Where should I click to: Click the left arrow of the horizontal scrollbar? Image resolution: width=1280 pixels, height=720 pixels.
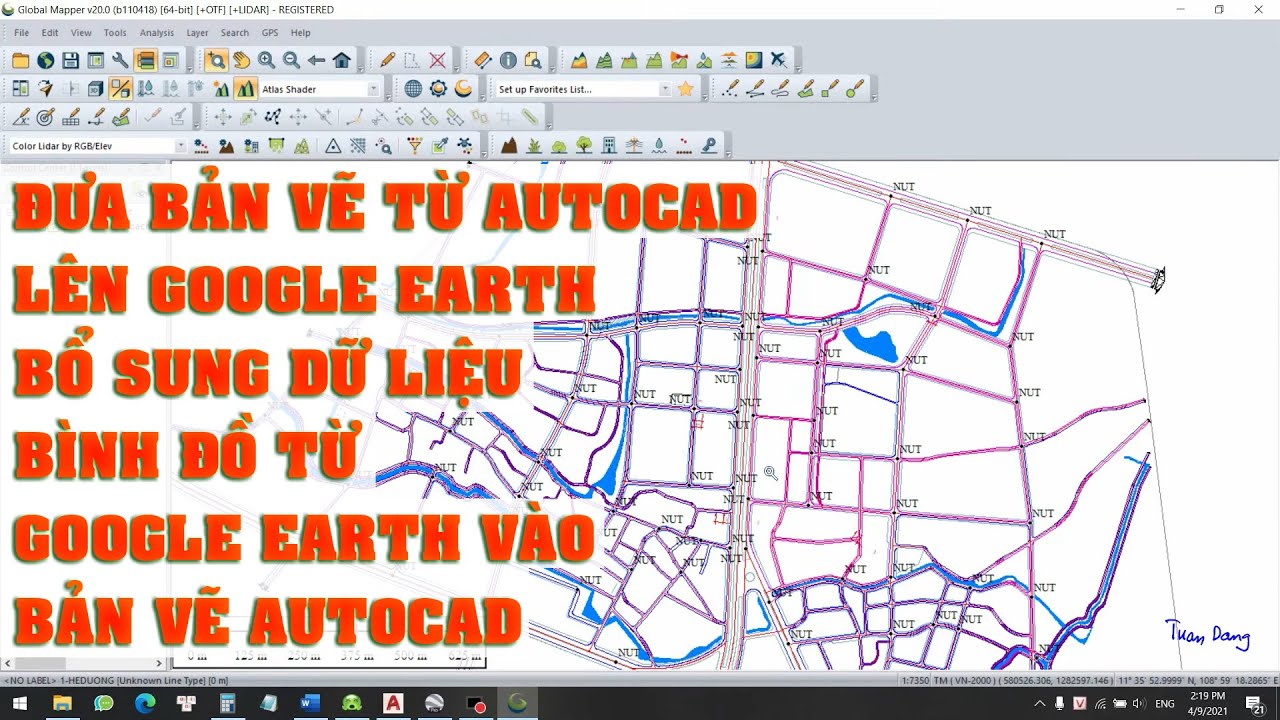click(8, 663)
